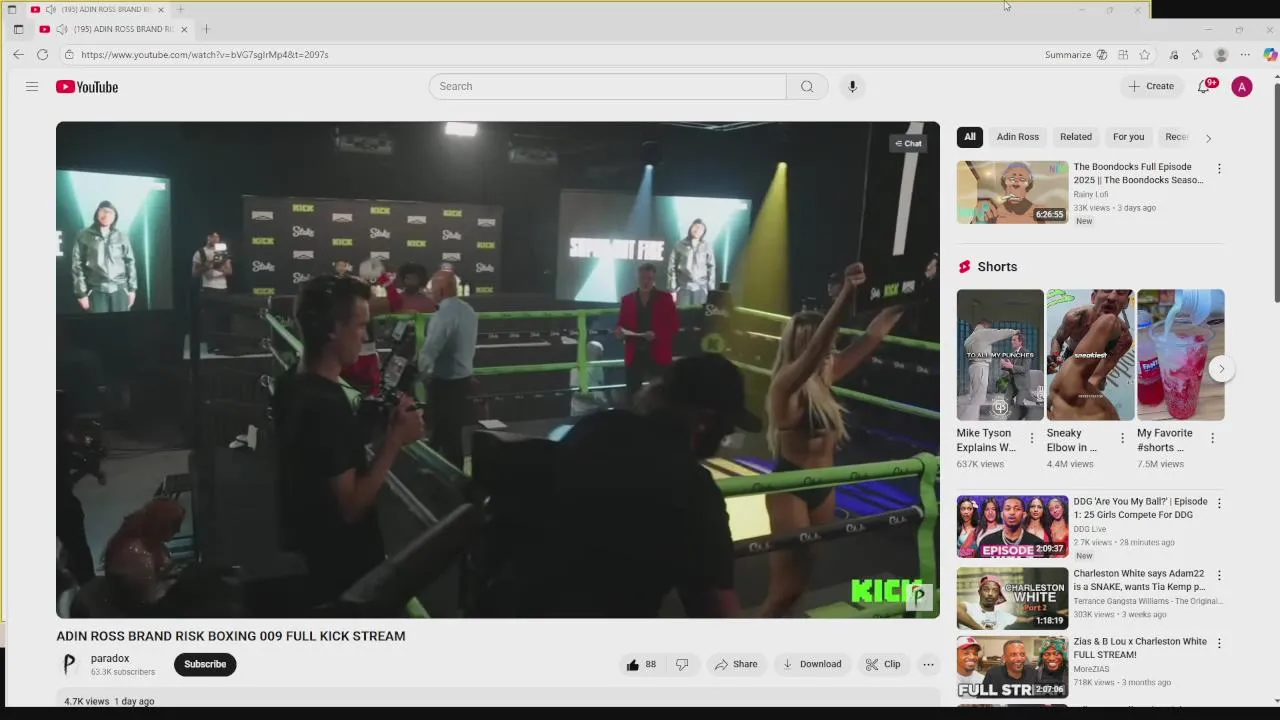Start voice search with the microphone
This screenshot has width=1280, height=720.
point(852,87)
